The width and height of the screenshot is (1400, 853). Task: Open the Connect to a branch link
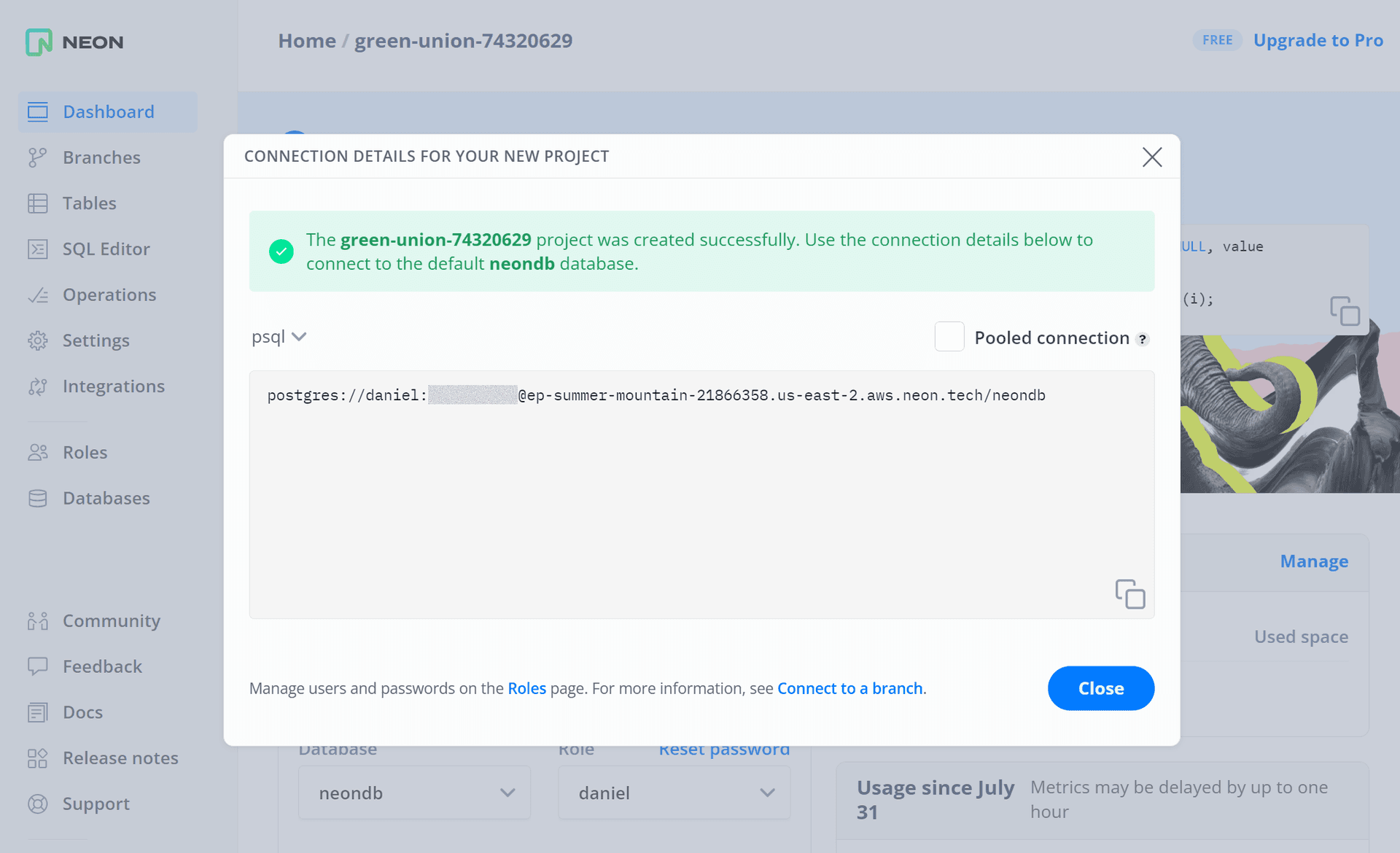(x=850, y=688)
